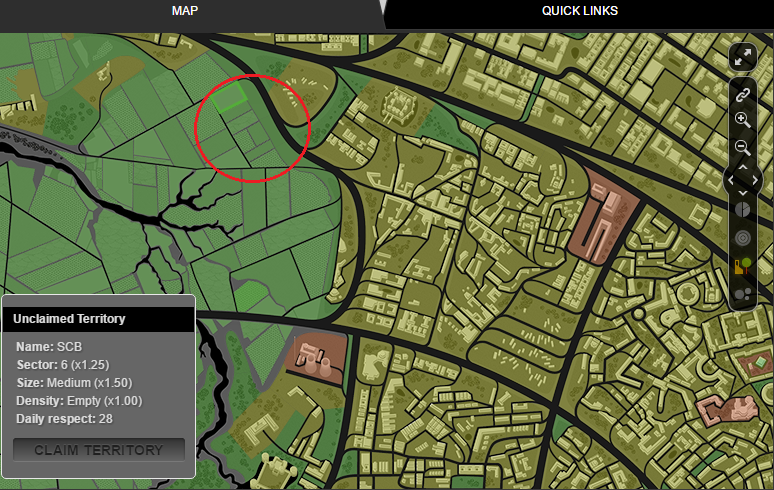Pan the map down with the down arrow
The width and height of the screenshot is (774, 490).
click(x=743, y=193)
